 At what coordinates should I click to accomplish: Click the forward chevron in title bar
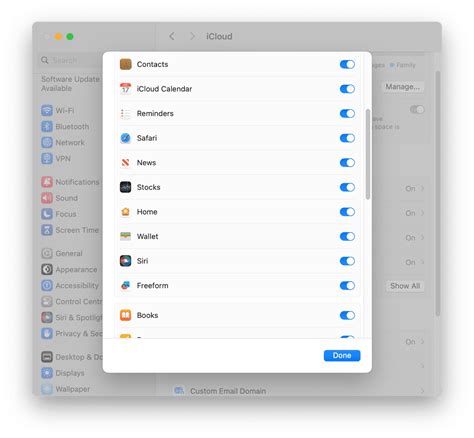pos(192,36)
